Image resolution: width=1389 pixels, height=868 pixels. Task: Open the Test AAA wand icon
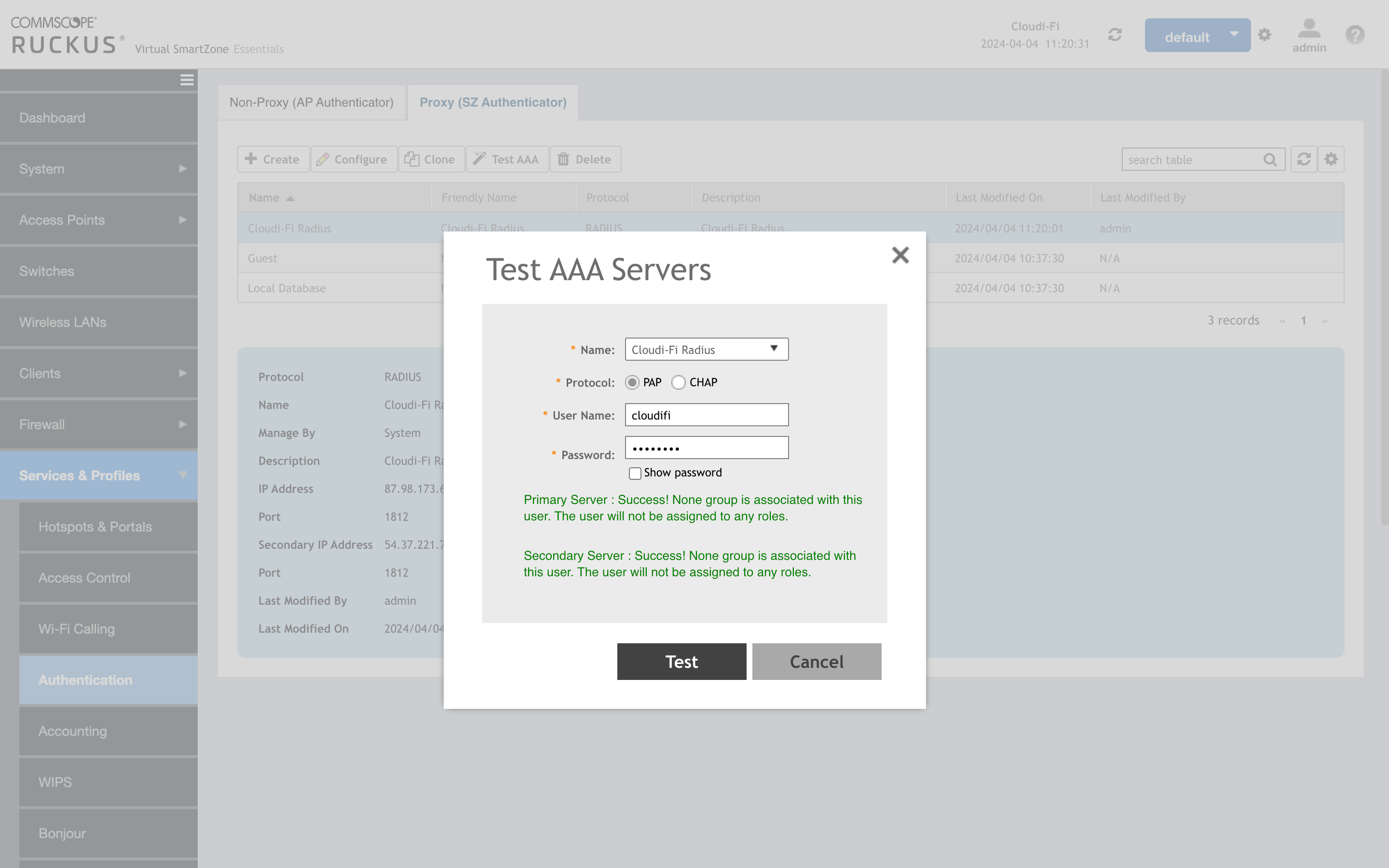tap(479, 159)
